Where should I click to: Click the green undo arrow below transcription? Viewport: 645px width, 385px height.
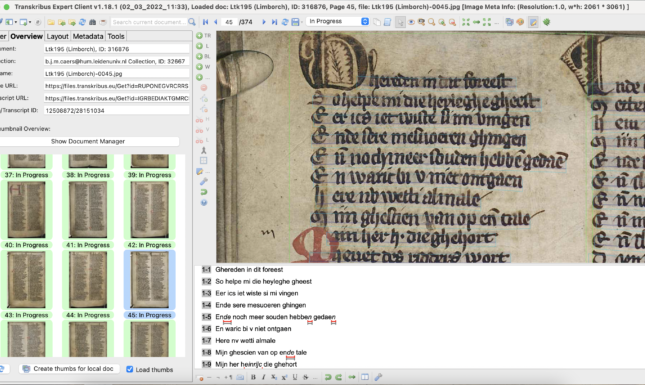click(328, 377)
